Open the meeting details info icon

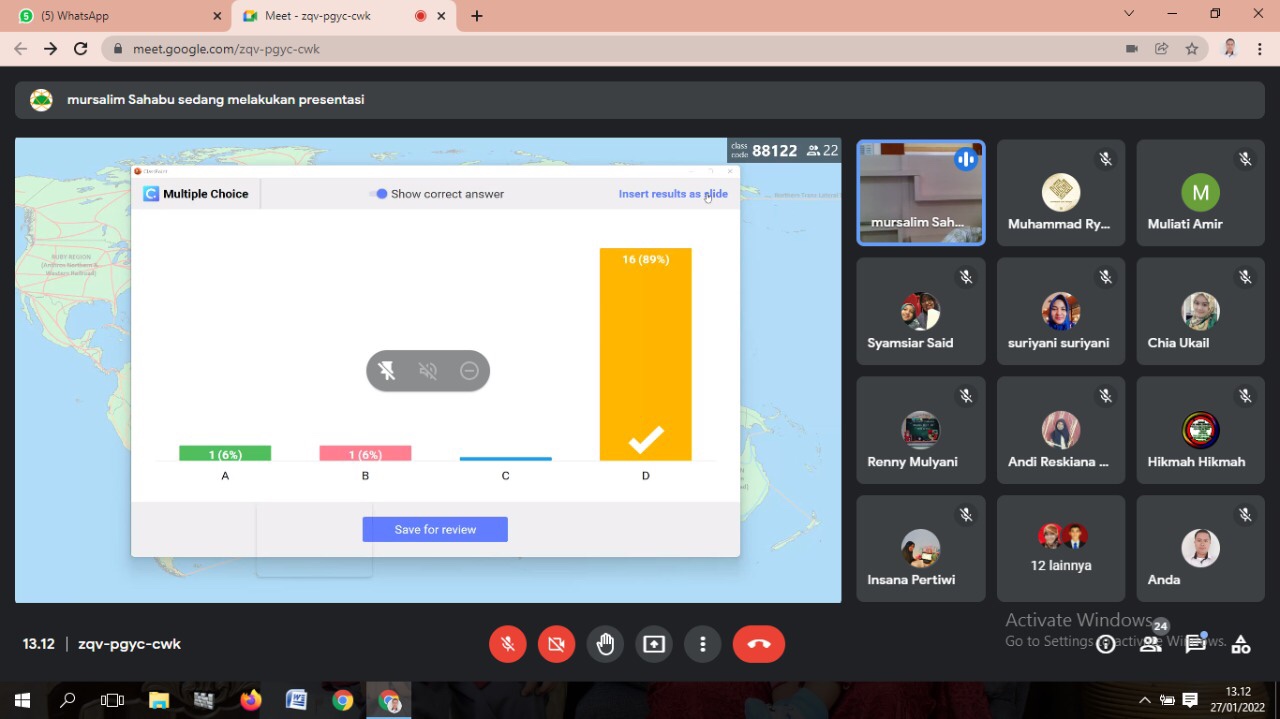[1105, 645]
